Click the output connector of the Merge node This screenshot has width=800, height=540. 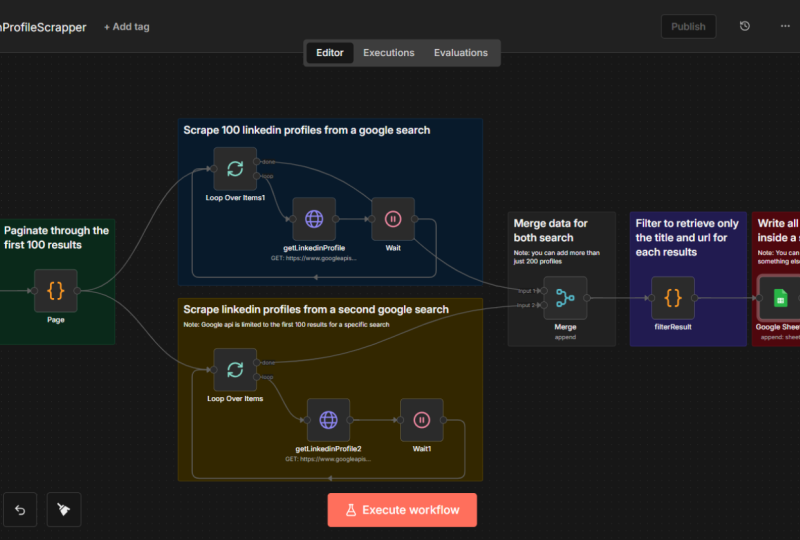coord(587,298)
